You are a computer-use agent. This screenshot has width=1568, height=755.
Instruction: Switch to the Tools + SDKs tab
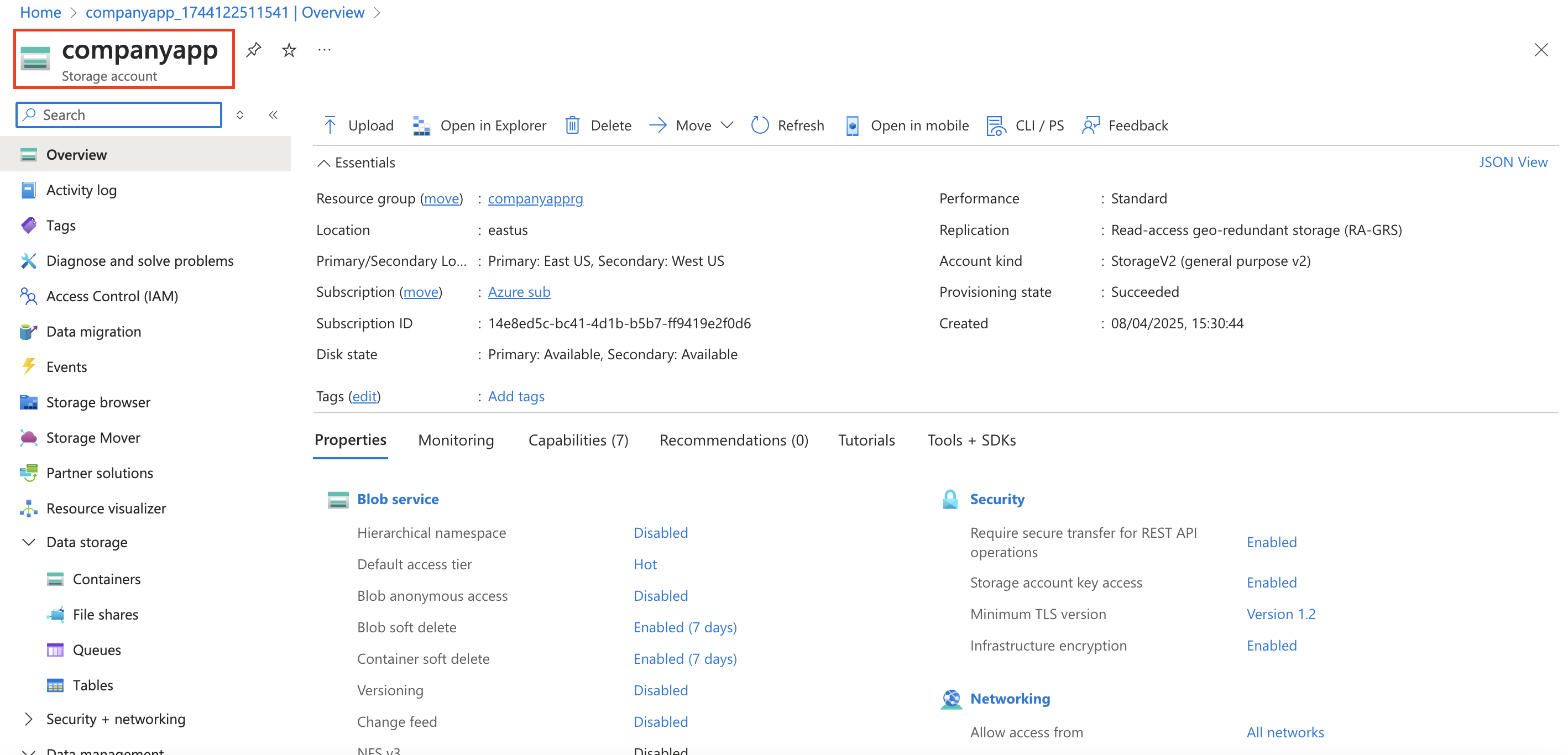pyautogui.click(x=971, y=440)
